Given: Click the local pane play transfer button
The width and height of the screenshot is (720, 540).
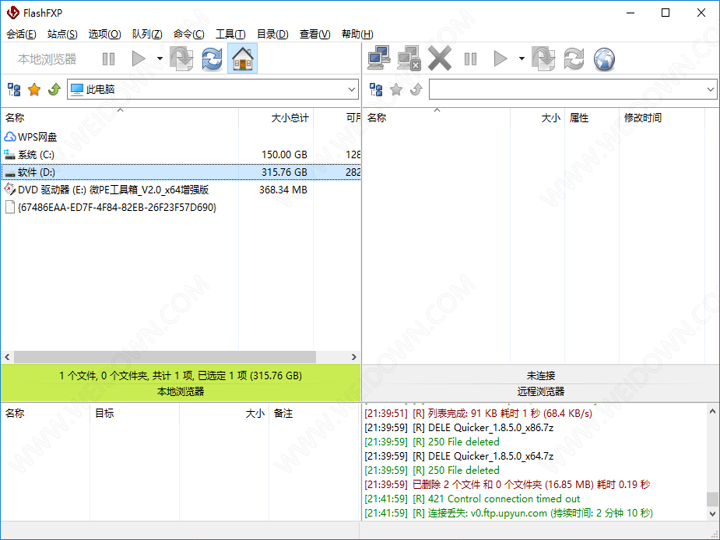Looking at the screenshot, I should click(138, 59).
